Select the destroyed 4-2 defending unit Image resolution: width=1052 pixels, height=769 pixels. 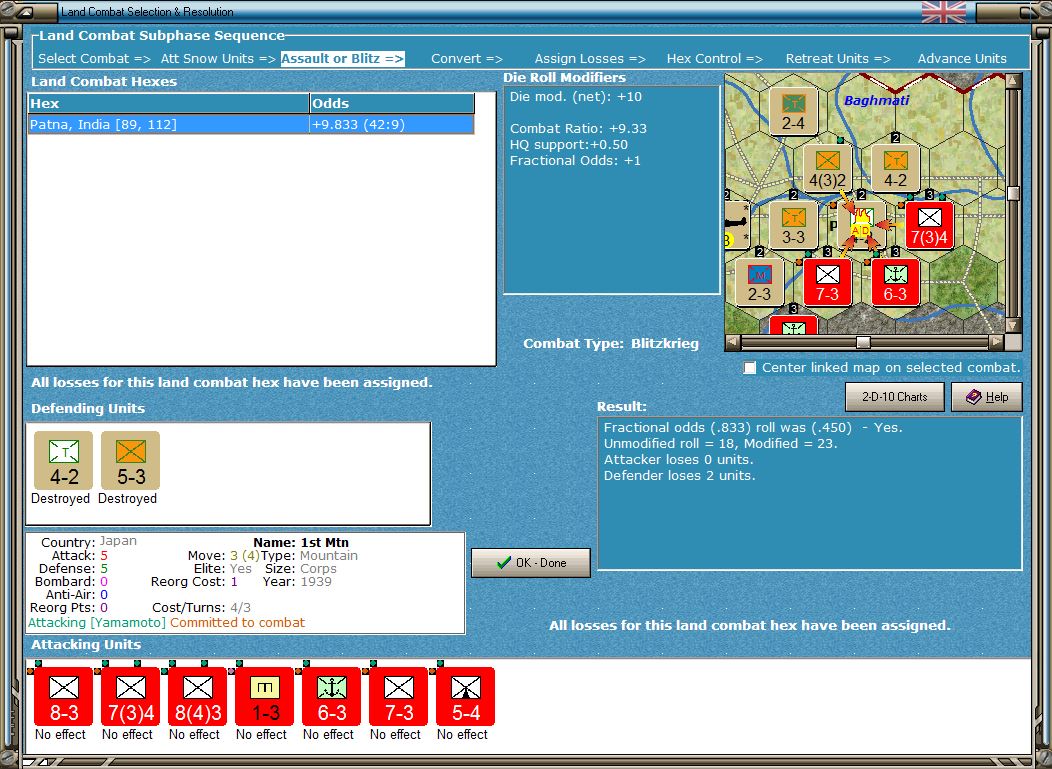coord(64,460)
